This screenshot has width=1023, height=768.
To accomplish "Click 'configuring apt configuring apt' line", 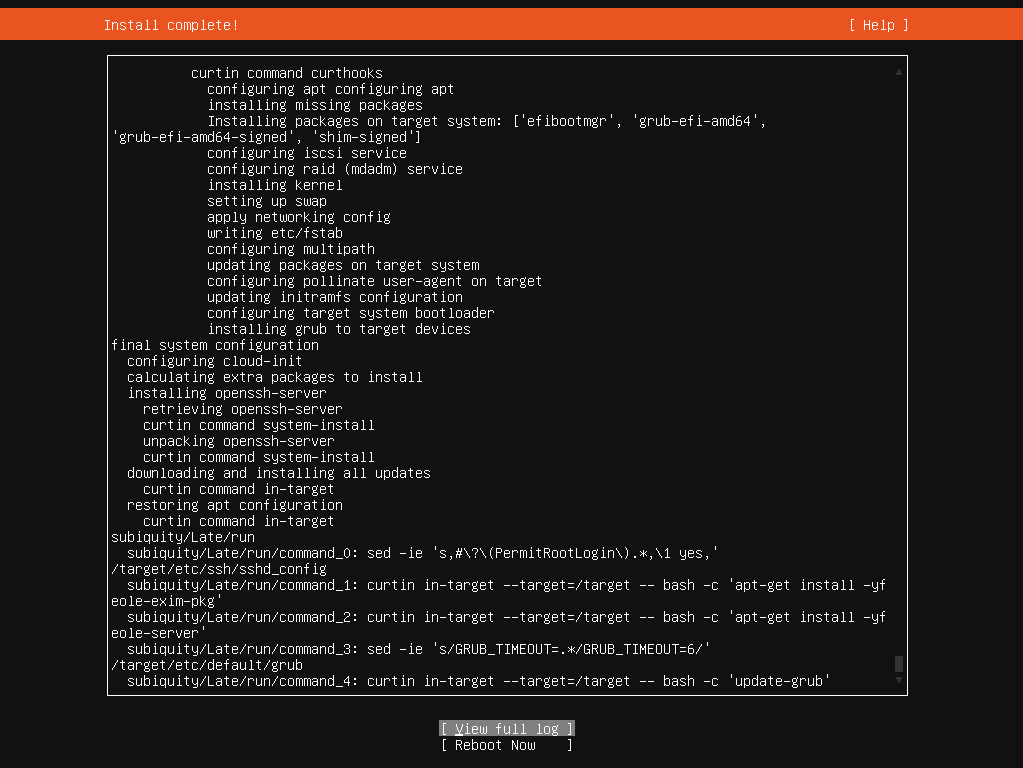I will pyautogui.click(x=331, y=89).
